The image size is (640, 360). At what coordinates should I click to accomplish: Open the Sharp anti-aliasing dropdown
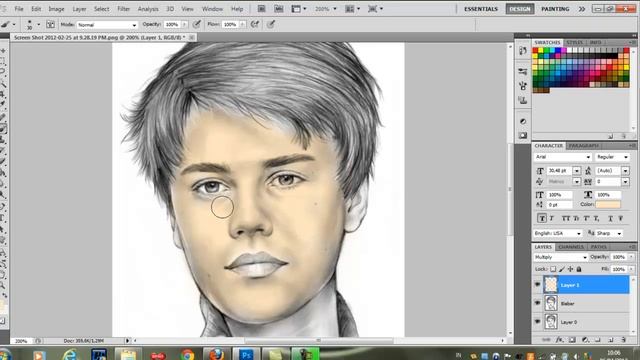point(609,233)
